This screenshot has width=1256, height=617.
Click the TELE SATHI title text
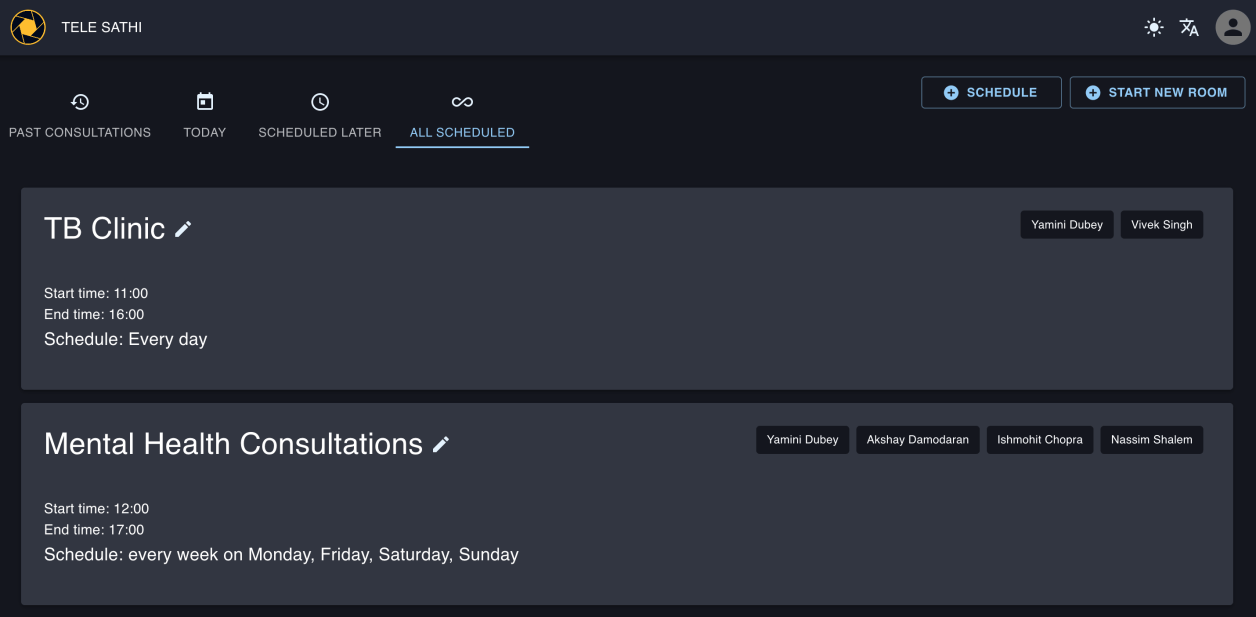(102, 27)
